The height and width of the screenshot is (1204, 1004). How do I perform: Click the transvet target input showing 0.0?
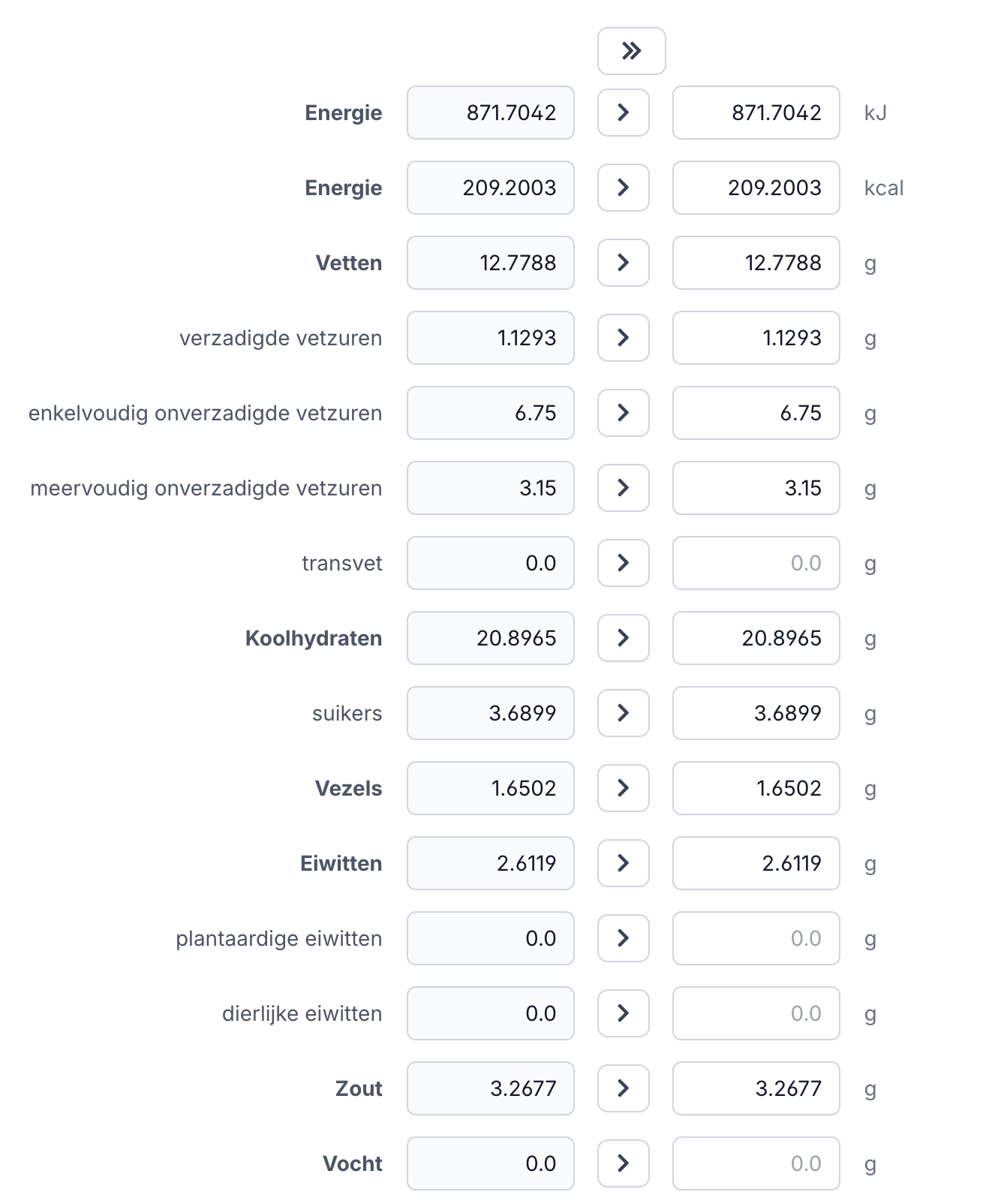[x=756, y=563]
